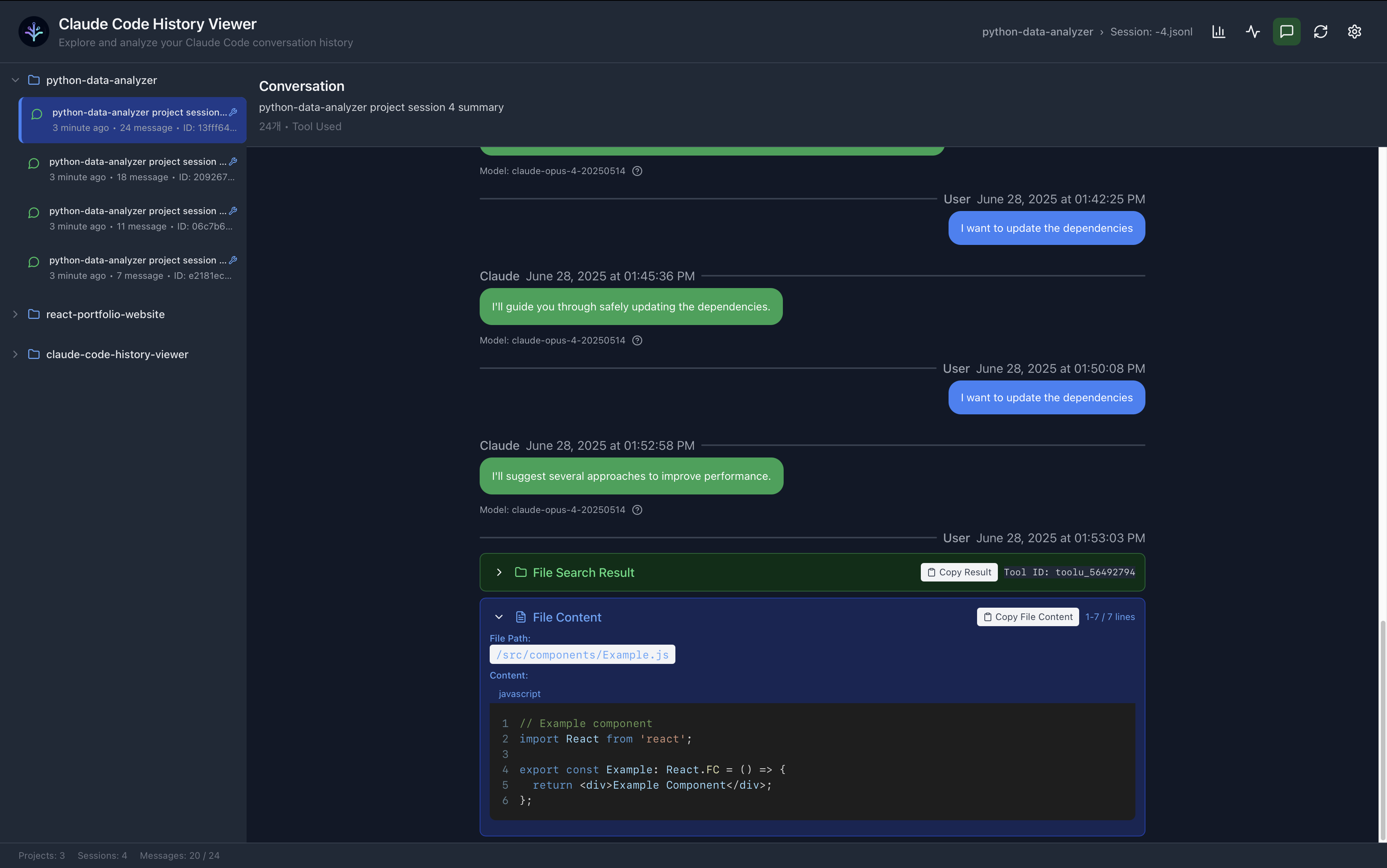Click the chat bubble icon of the 11-message session
Viewport: 1387px width, 868px height.
pos(34,213)
